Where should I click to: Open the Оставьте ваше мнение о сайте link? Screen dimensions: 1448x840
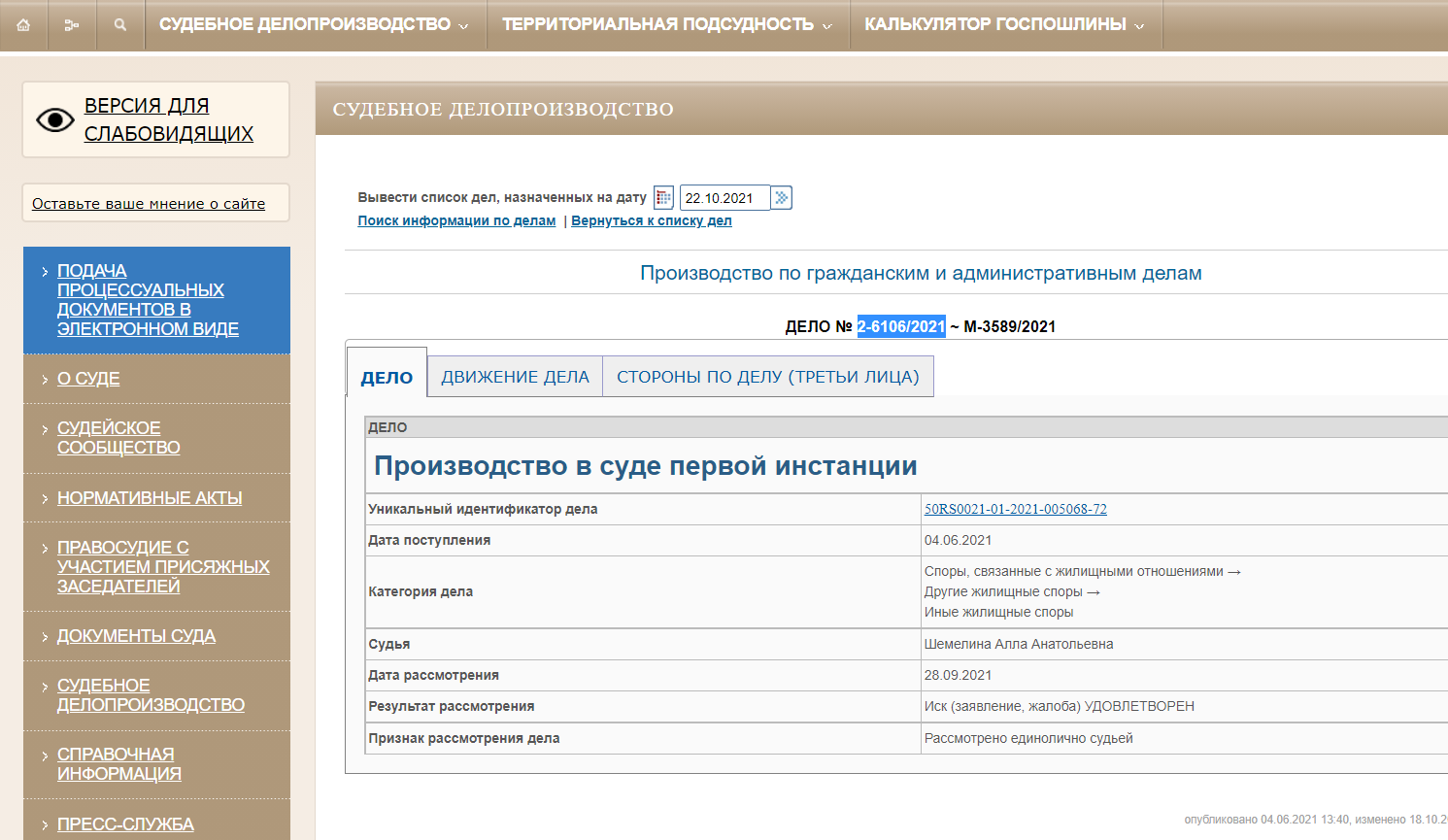149,204
